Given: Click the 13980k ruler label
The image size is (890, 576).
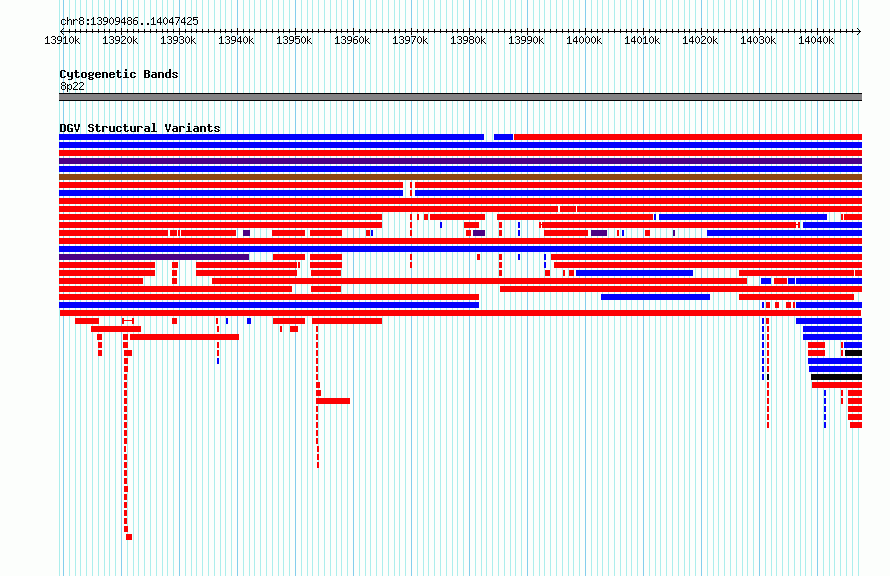Looking at the screenshot, I should tap(468, 40).
